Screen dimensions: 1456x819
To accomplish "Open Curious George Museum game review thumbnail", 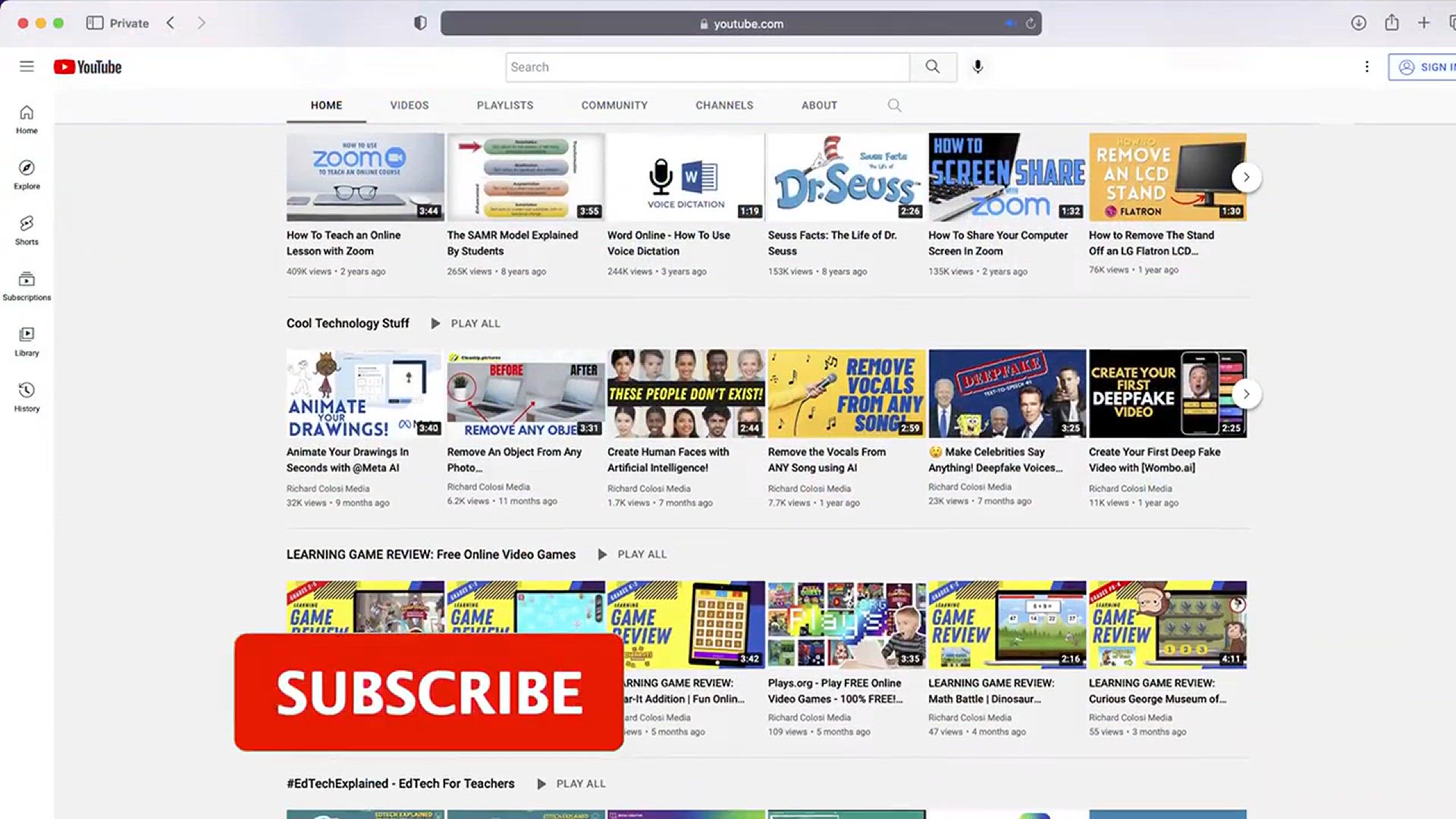I will [1168, 625].
